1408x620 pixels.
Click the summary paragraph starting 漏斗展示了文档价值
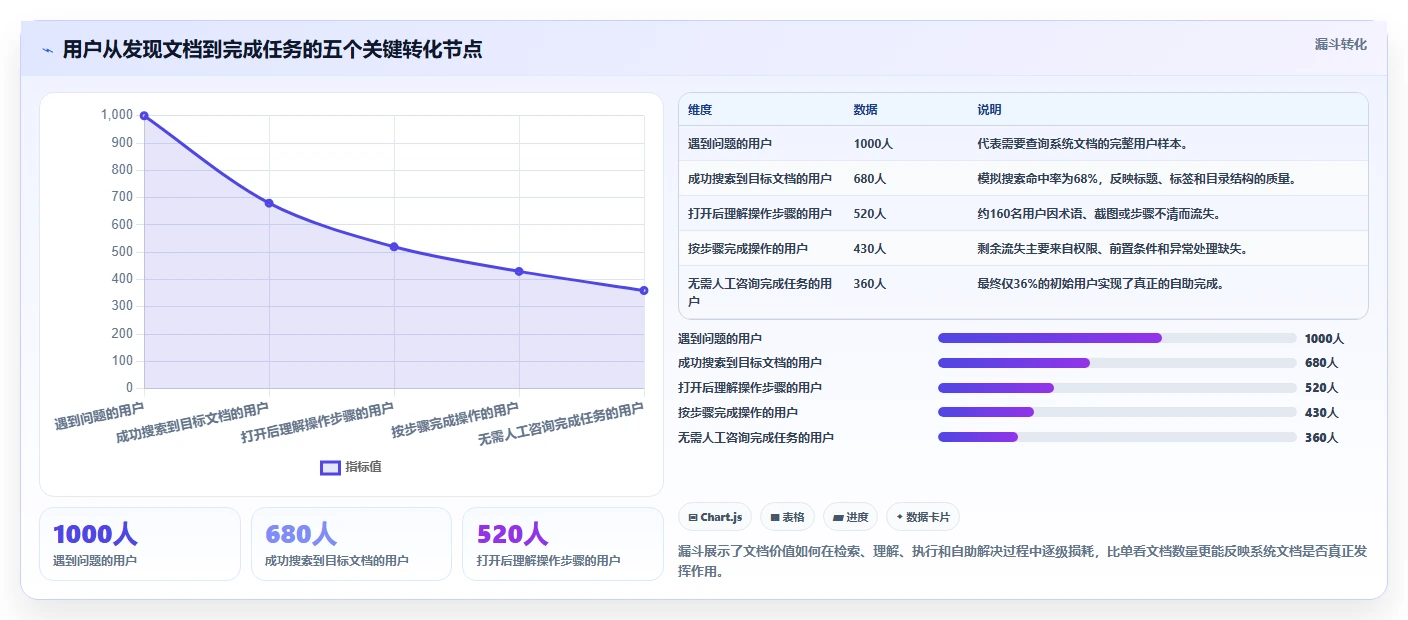point(1022,561)
